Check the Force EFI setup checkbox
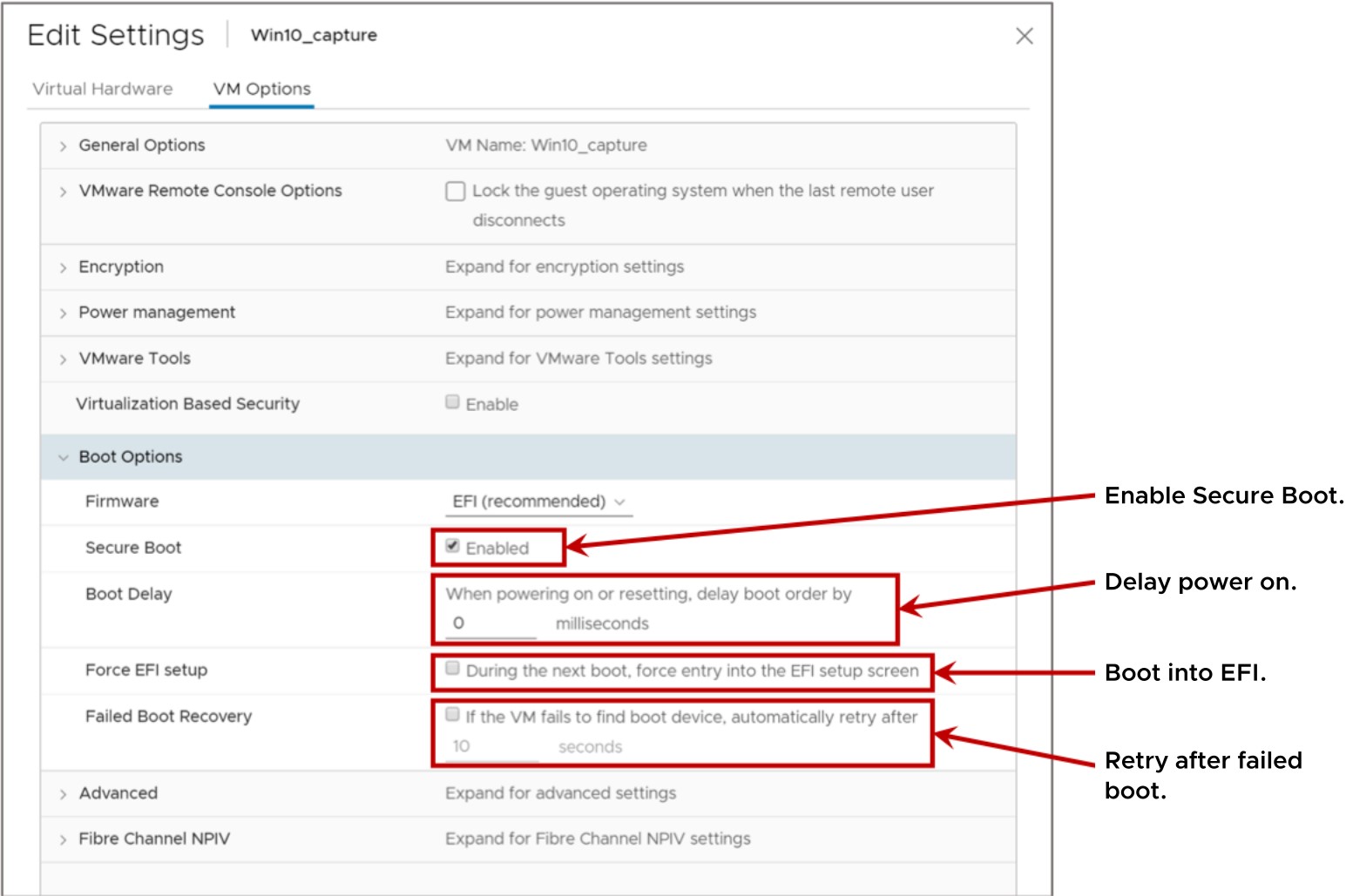The image size is (1346, 896). (x=452, y=668)
